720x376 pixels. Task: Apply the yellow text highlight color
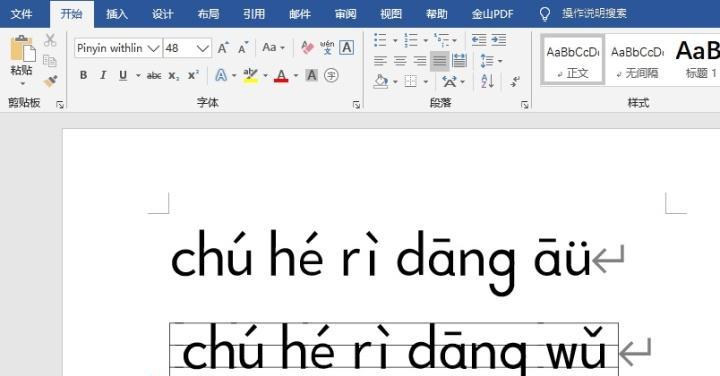point(251,75)
